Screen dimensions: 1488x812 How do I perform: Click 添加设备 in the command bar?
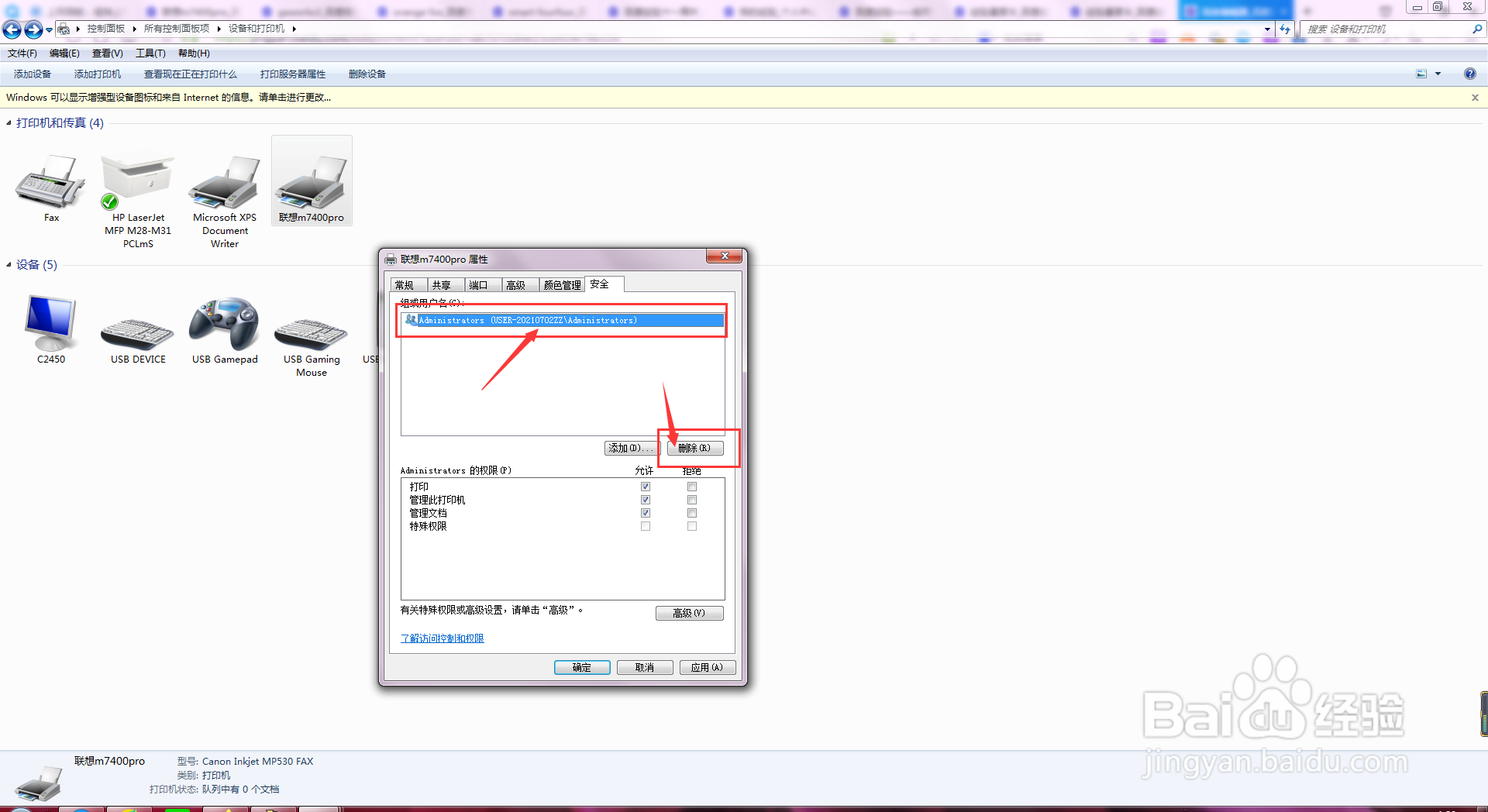[33, 74]
